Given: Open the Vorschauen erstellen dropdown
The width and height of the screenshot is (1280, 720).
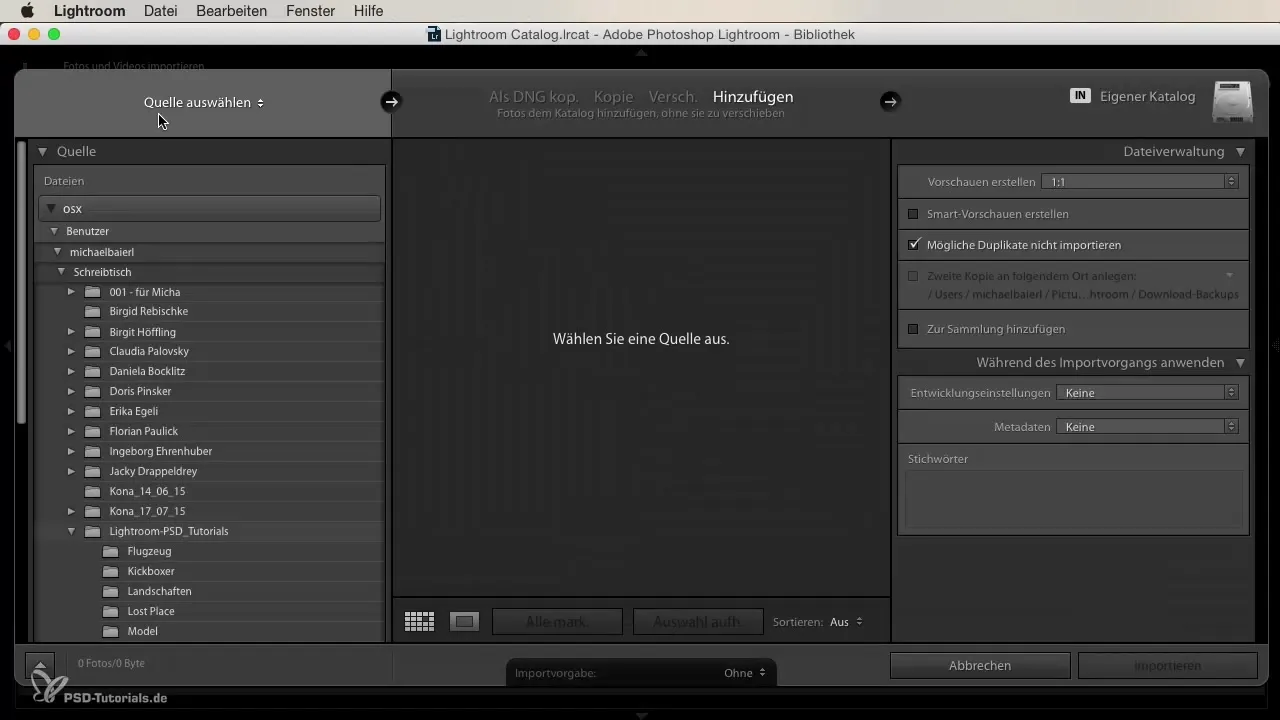Looking at the screenshot, I should (1140, 182).
